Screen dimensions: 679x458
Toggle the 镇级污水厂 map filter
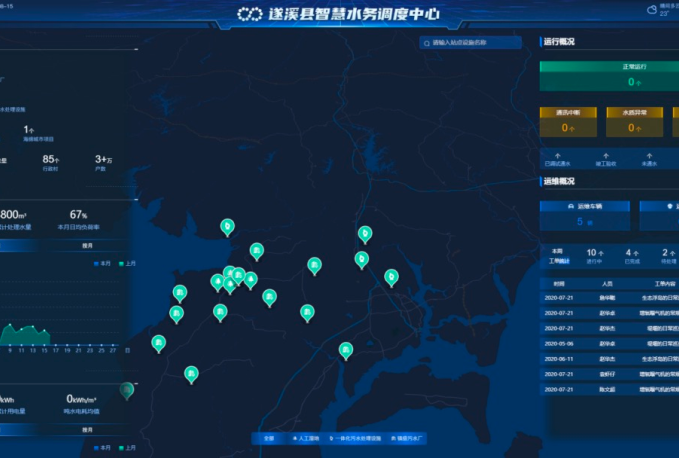(402, 438)
